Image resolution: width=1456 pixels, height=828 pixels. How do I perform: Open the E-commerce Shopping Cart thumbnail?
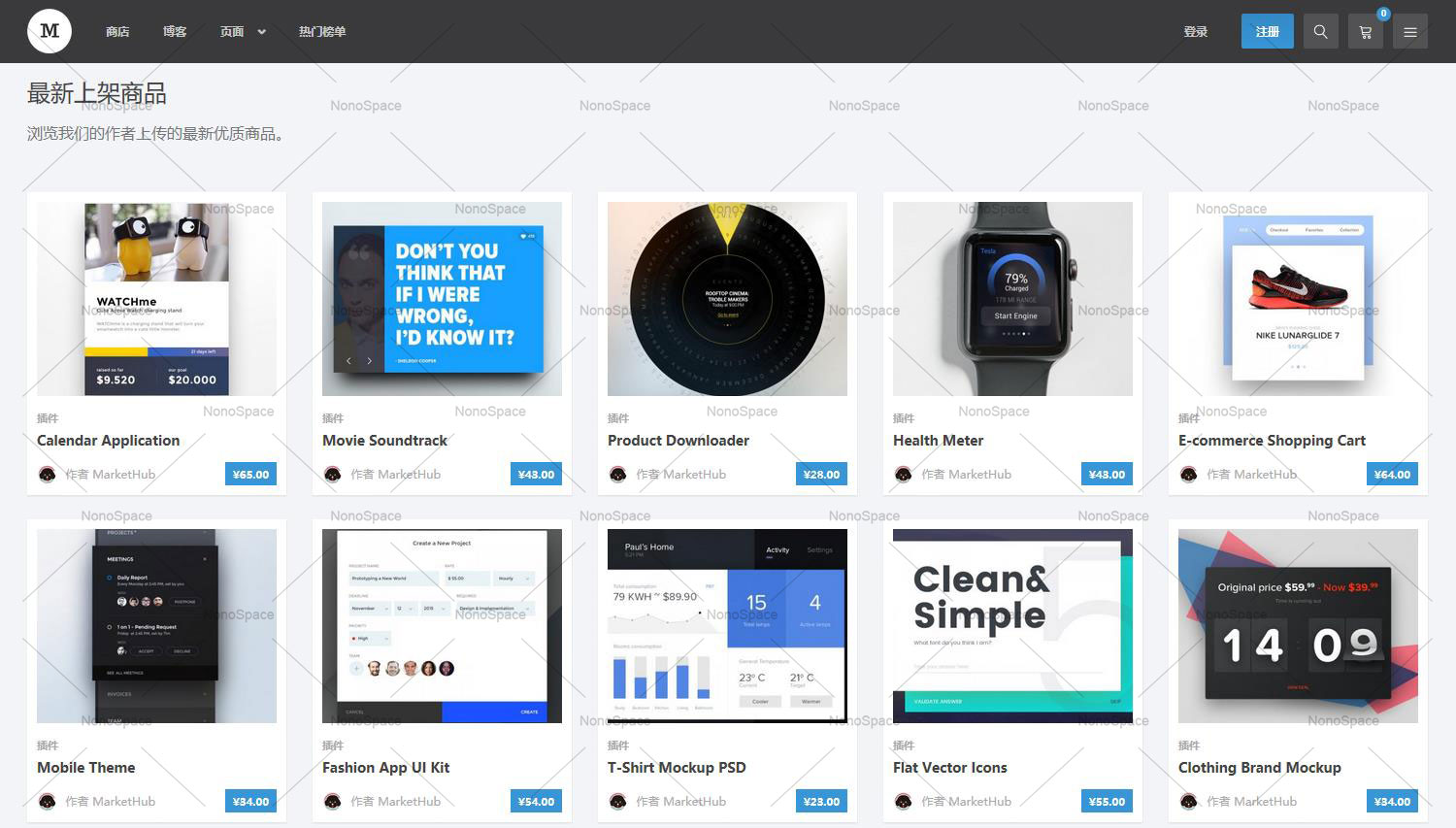coord(1298,298)
